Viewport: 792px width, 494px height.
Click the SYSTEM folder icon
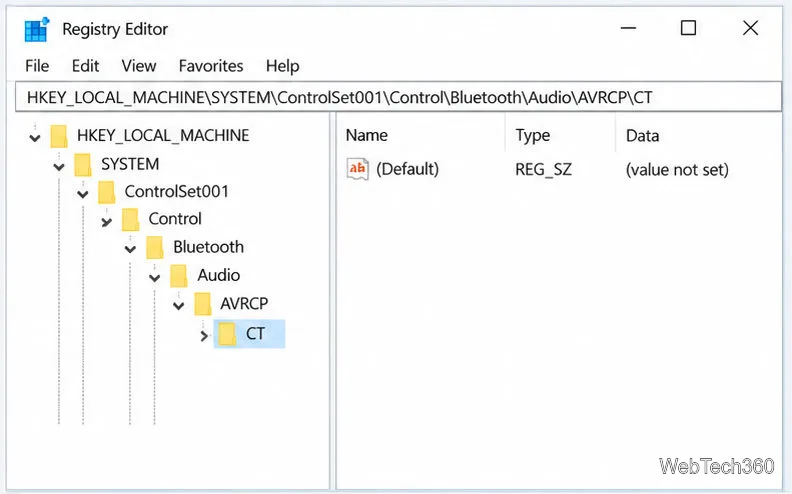click(83, 164)
